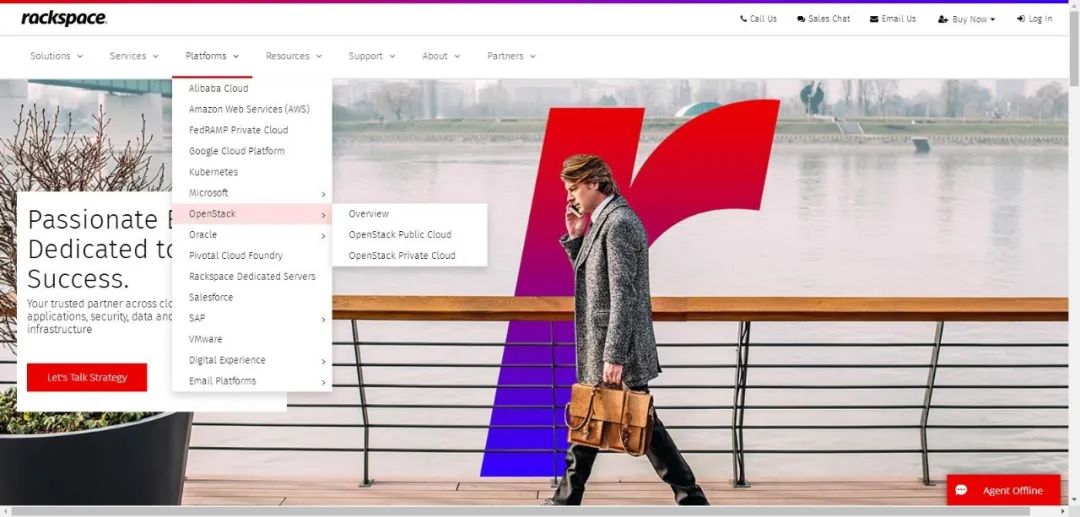The height and width of the screenshot is (517, 1080).
Task: Open the Support menu
Action: click(372, 56)
